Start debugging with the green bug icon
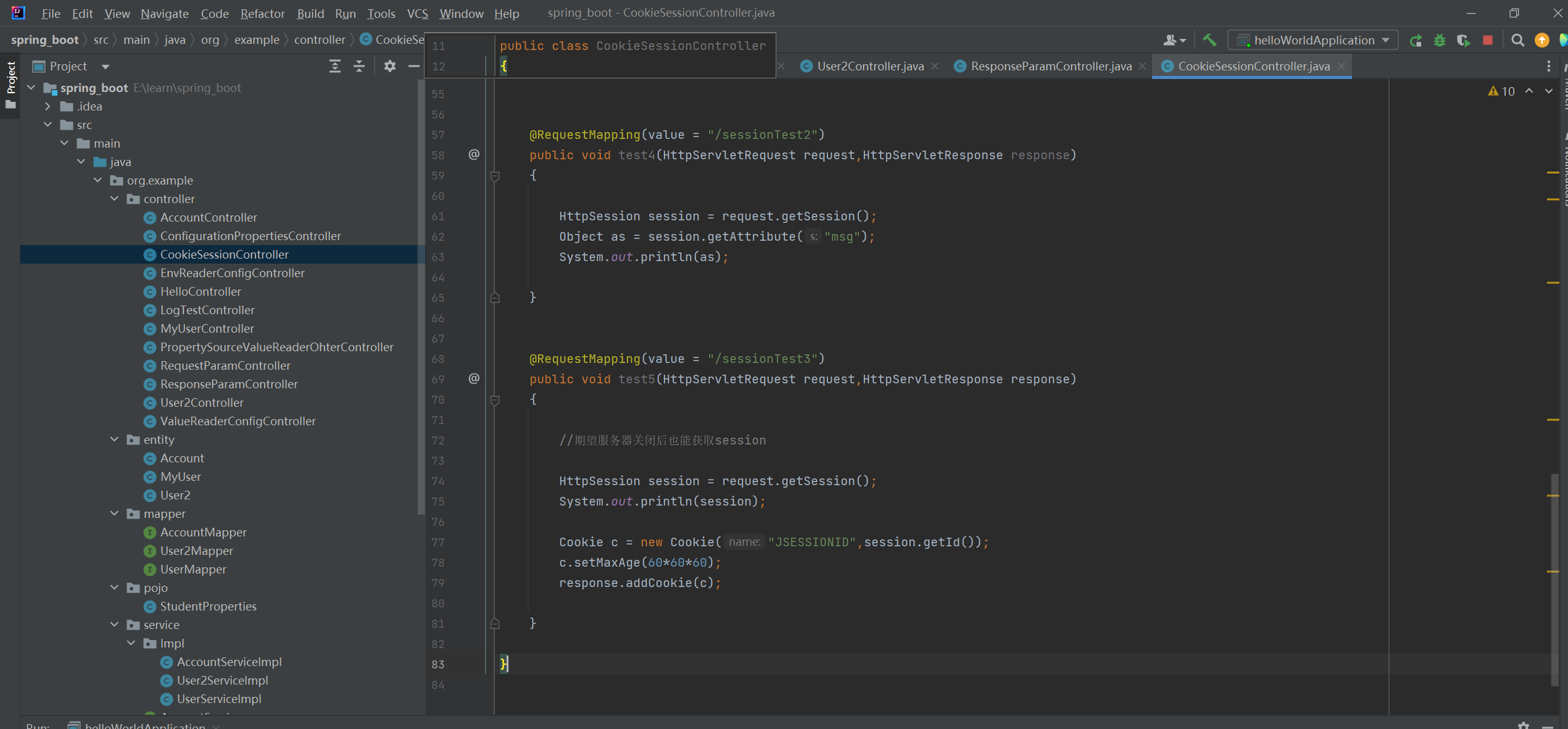Image resolution: width=1568 pixels, height=729 pixels. pyautogui.click(x=1440, y=41)
